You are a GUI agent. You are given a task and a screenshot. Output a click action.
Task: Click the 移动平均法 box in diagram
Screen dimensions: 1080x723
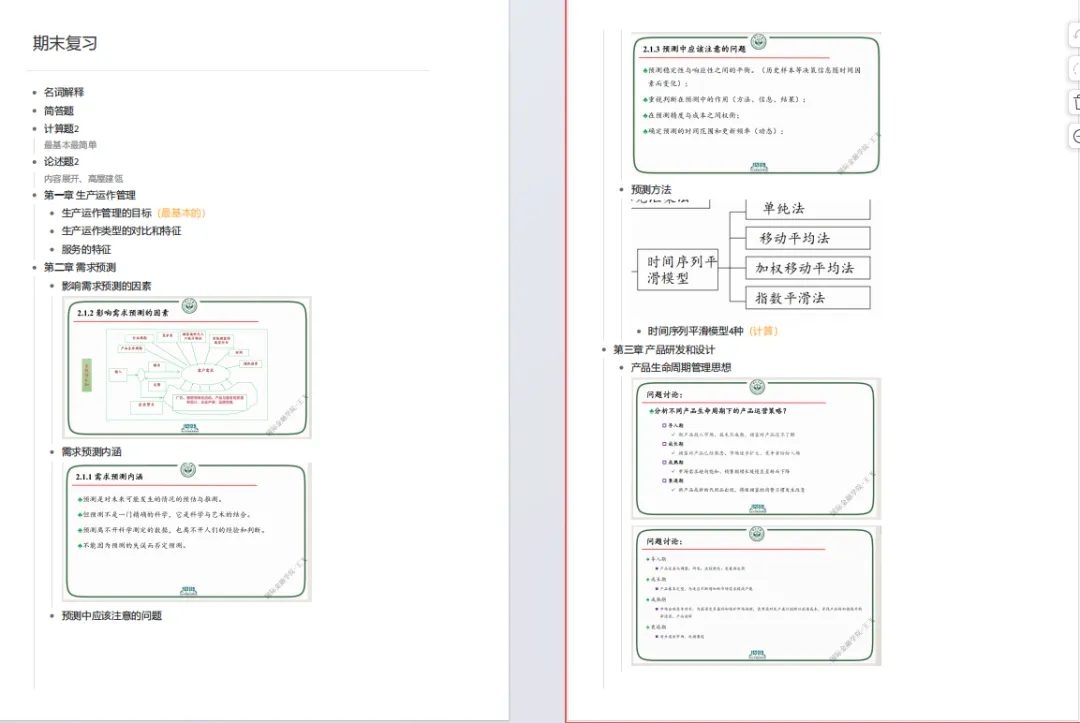(808, 238)
